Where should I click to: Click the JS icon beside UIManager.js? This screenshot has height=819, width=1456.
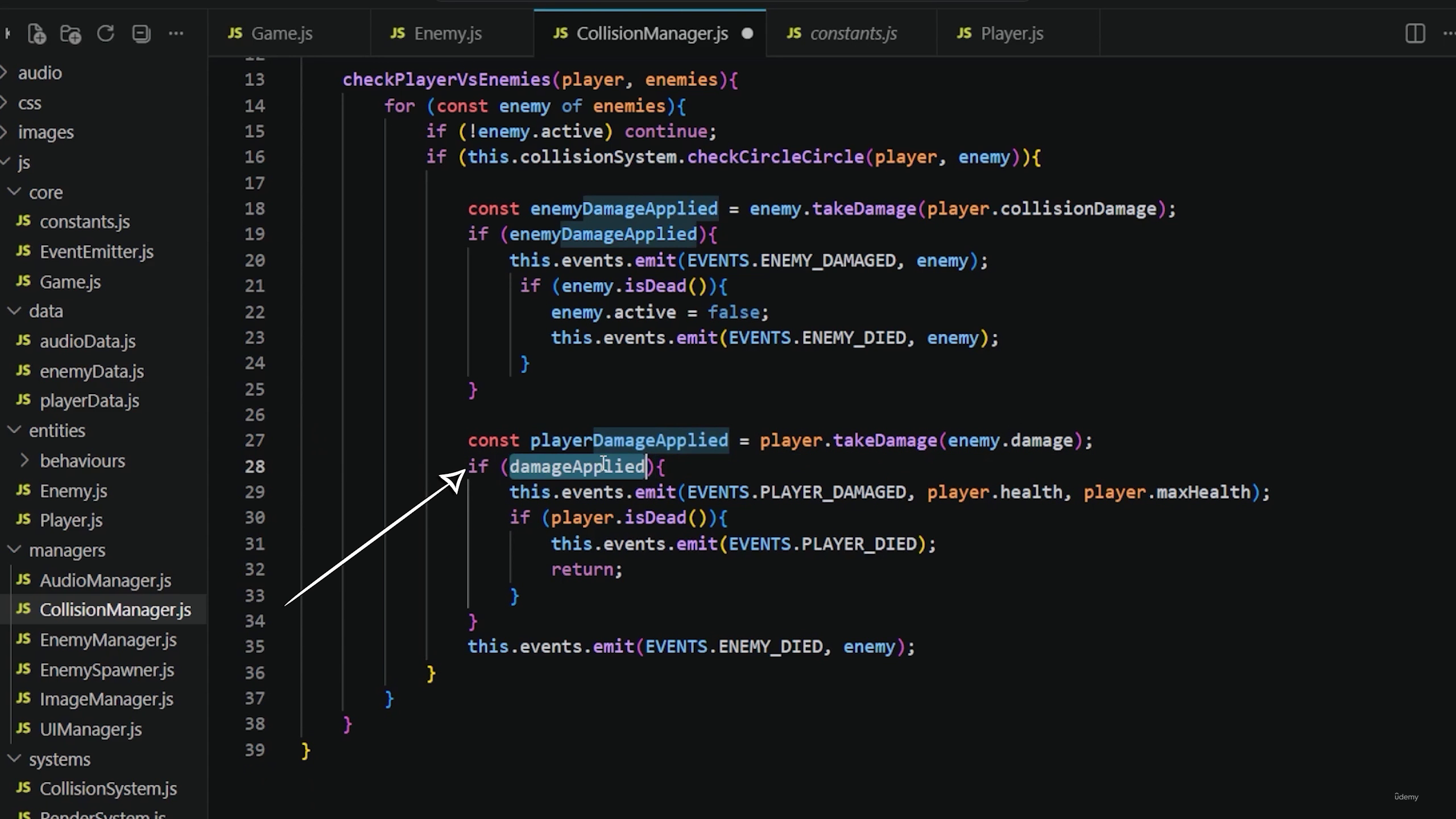tap(23, 729)
